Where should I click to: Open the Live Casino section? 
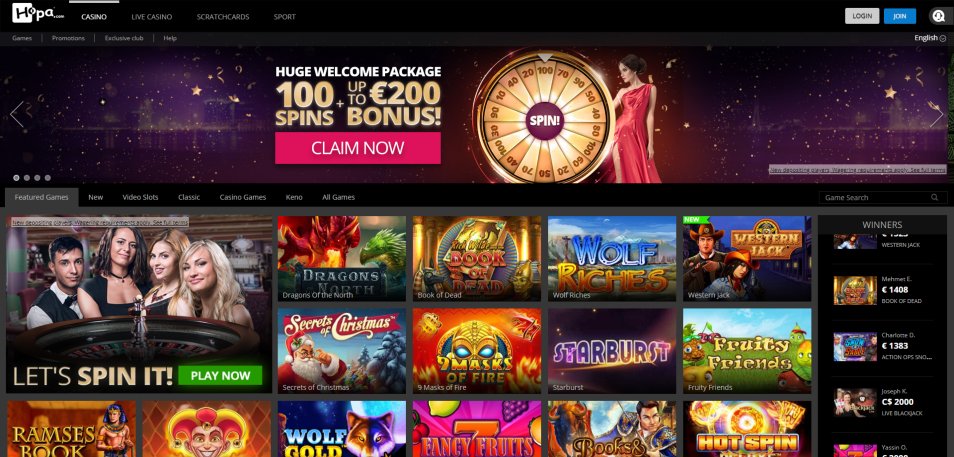pos(152,16)
